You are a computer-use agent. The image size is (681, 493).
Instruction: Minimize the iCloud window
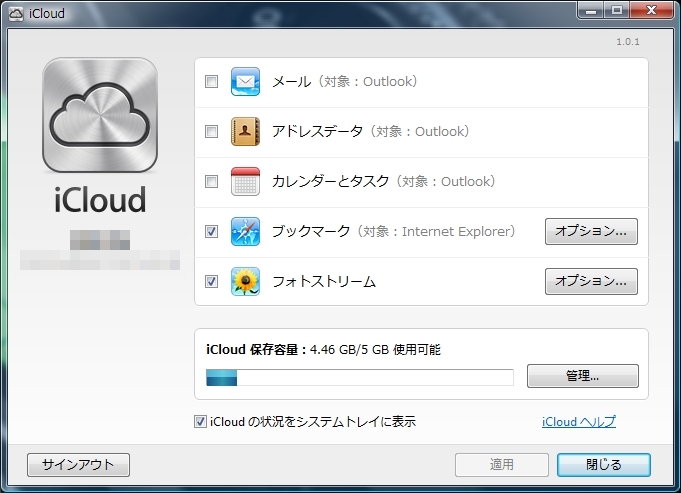click(x=591, y=10)
